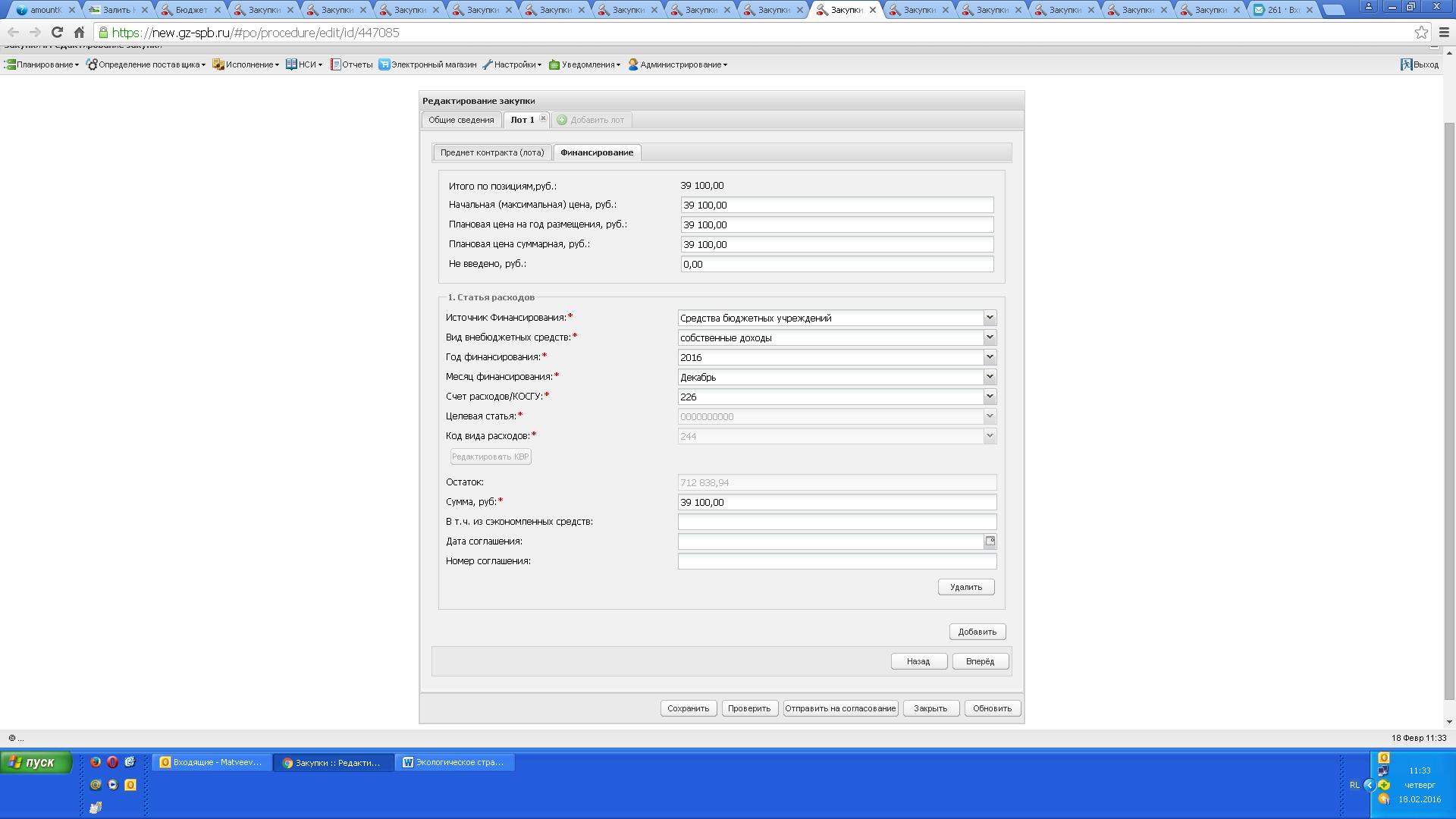
Task: Open calendar picker for Дата соглашения
Action: [990, 541]
